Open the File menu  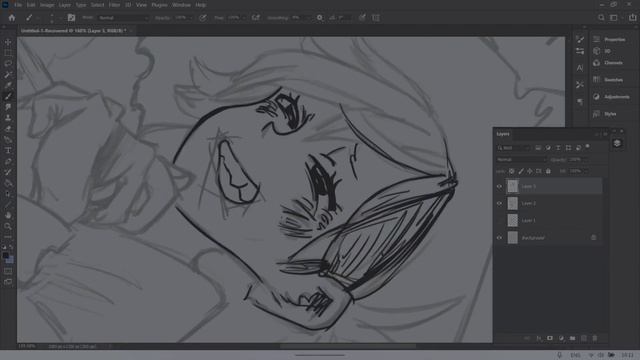(18, 5)
